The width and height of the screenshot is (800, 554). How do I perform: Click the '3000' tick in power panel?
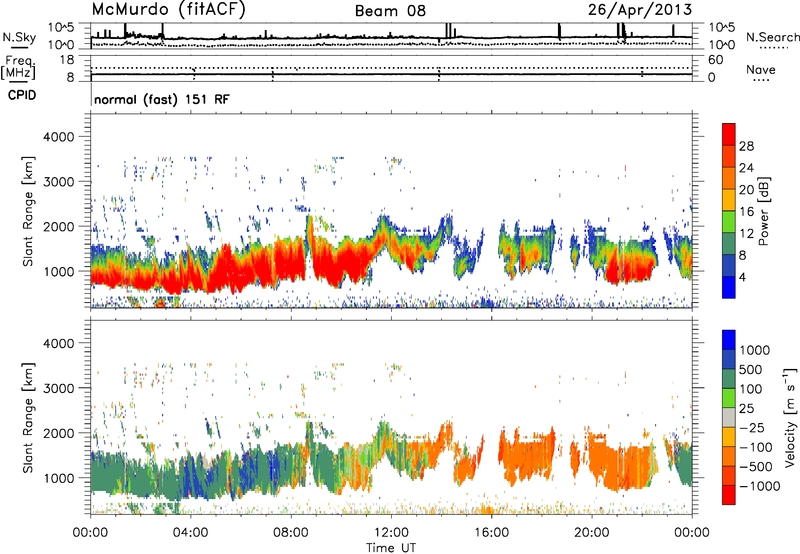pos(58,182)
